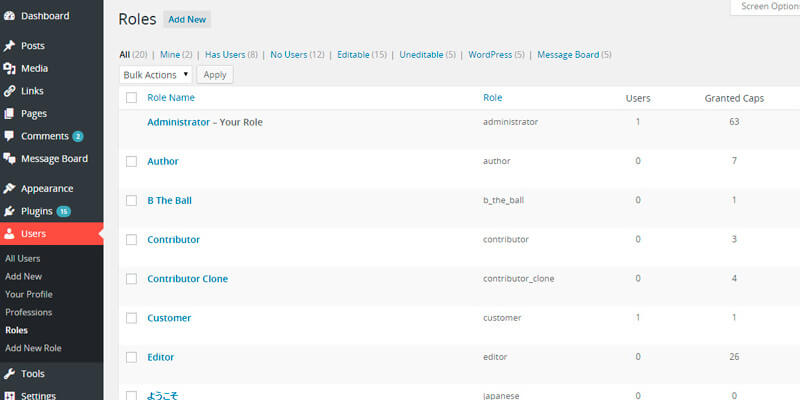Click the Comments speech bubble icon
The height and width of the screenshot is (400, 800).
coord(9,136)
